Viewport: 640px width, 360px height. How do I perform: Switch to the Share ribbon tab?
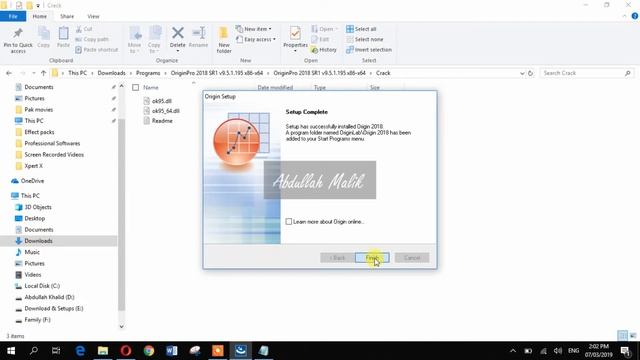[67, 16]
